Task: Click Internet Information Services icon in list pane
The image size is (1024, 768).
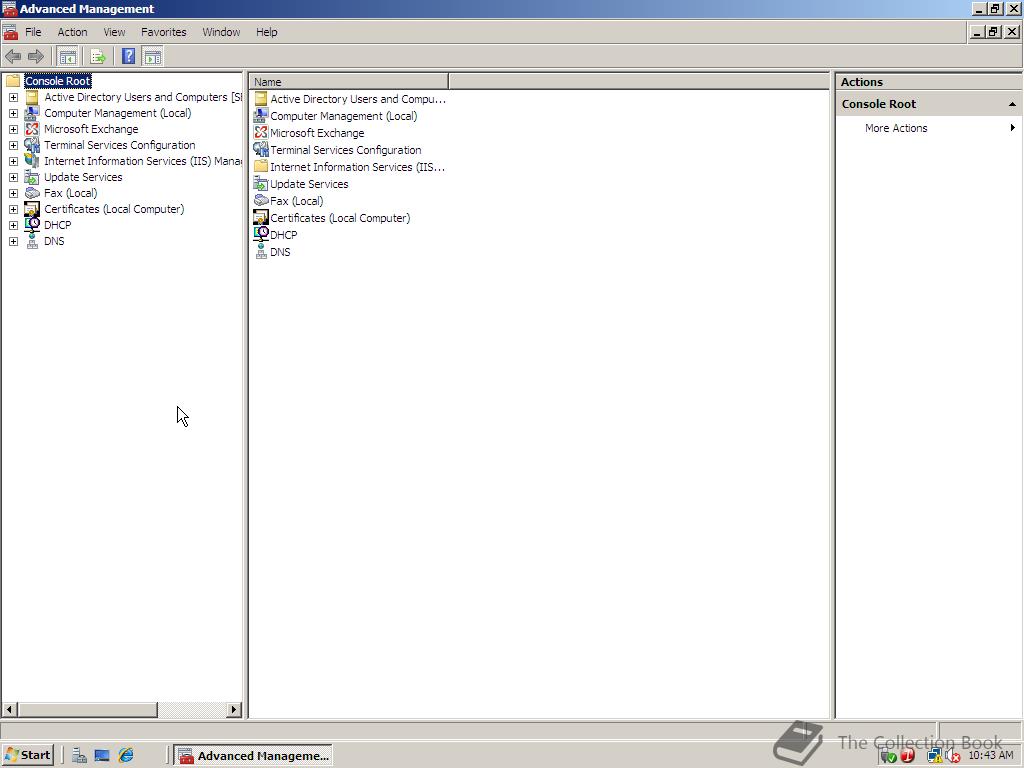Action: (x=261, y=167)
